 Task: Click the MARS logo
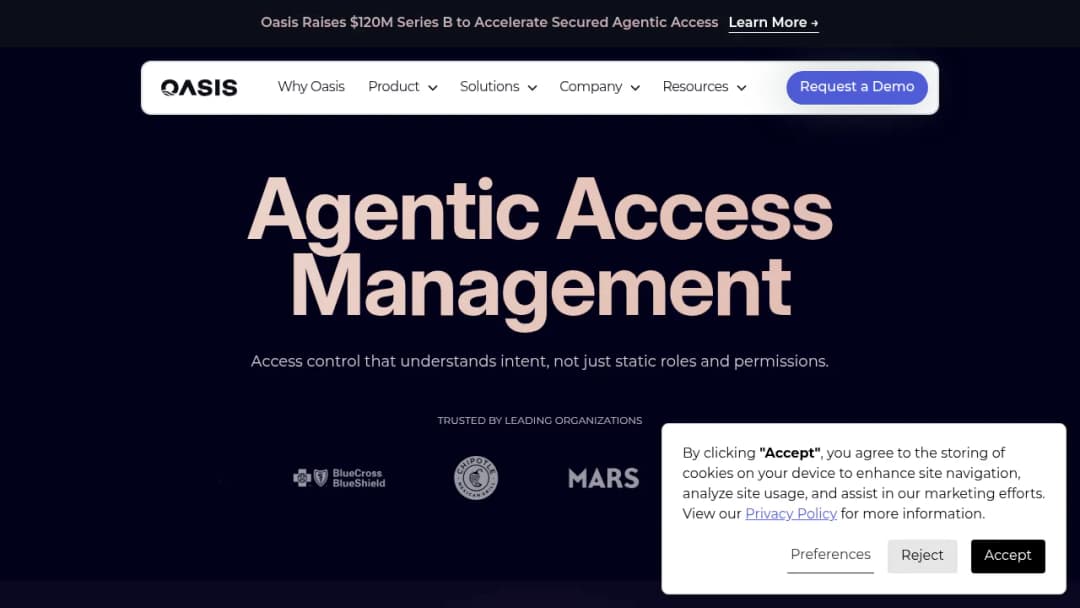click(x=603, y=478)
